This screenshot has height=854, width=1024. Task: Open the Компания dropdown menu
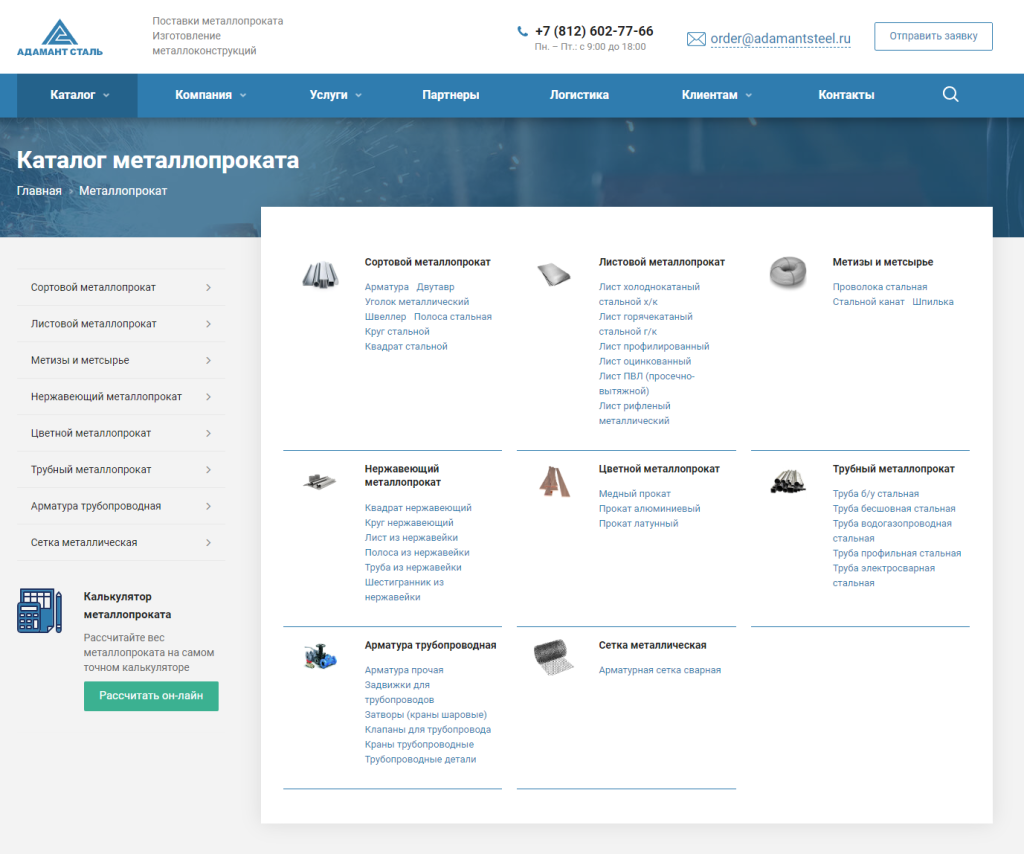coord(210,95)
